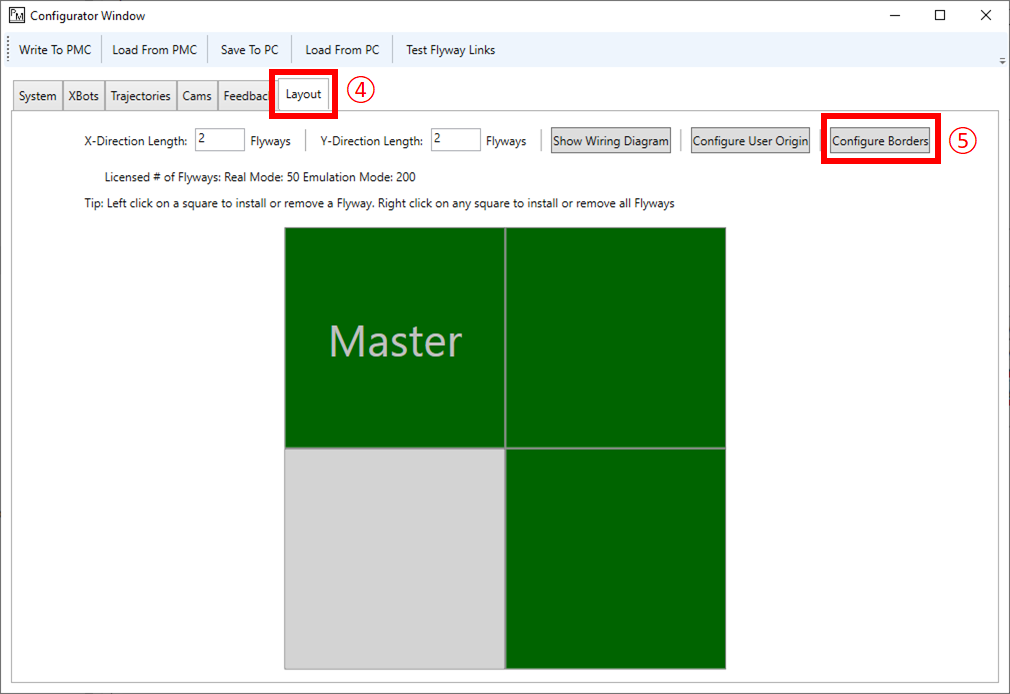Click the X-Direction Length input field

219,140
